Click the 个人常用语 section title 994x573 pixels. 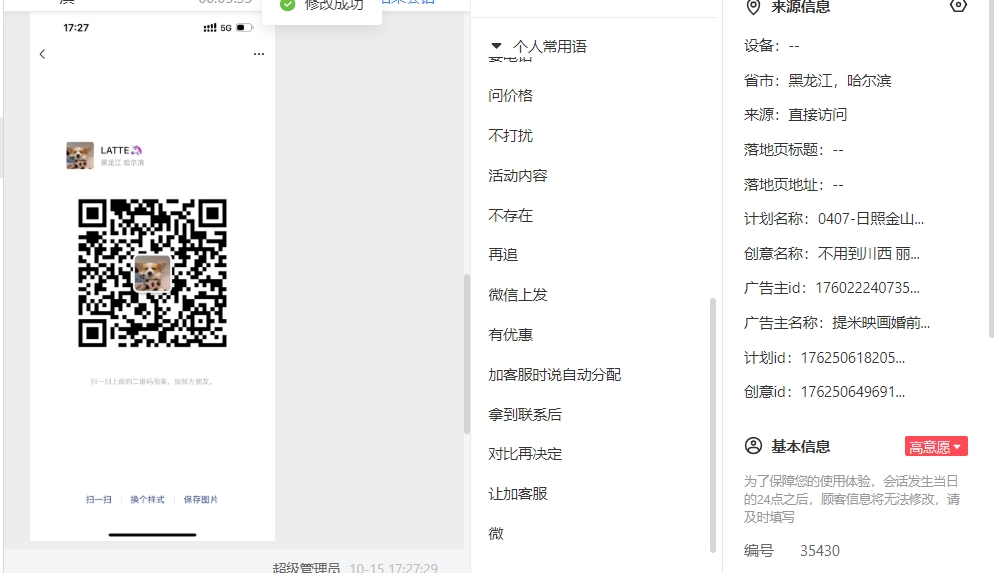point(550,46)
